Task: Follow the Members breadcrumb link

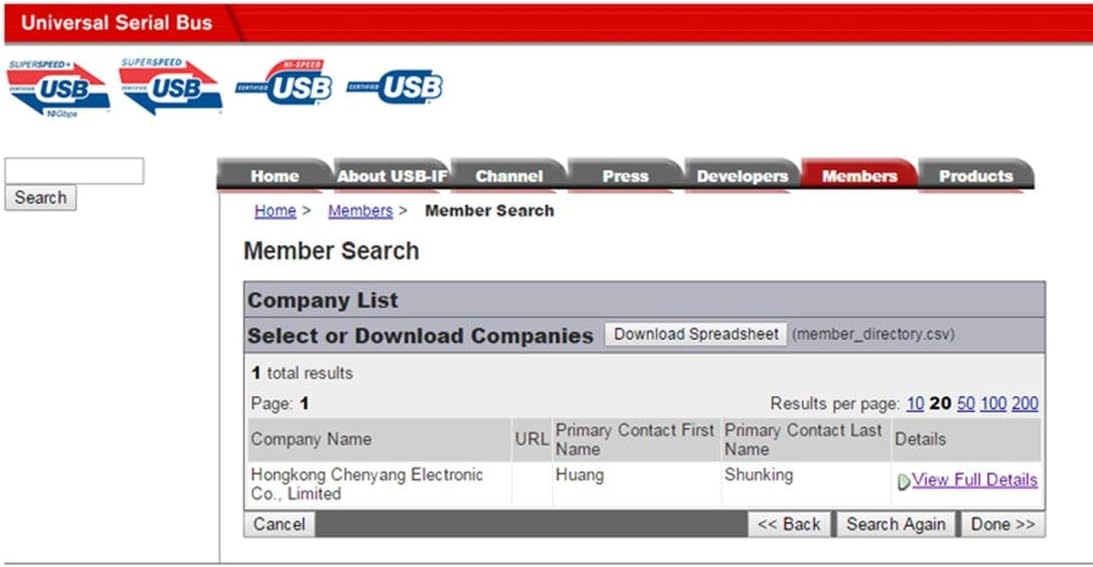Action: [x=360, y=211]
